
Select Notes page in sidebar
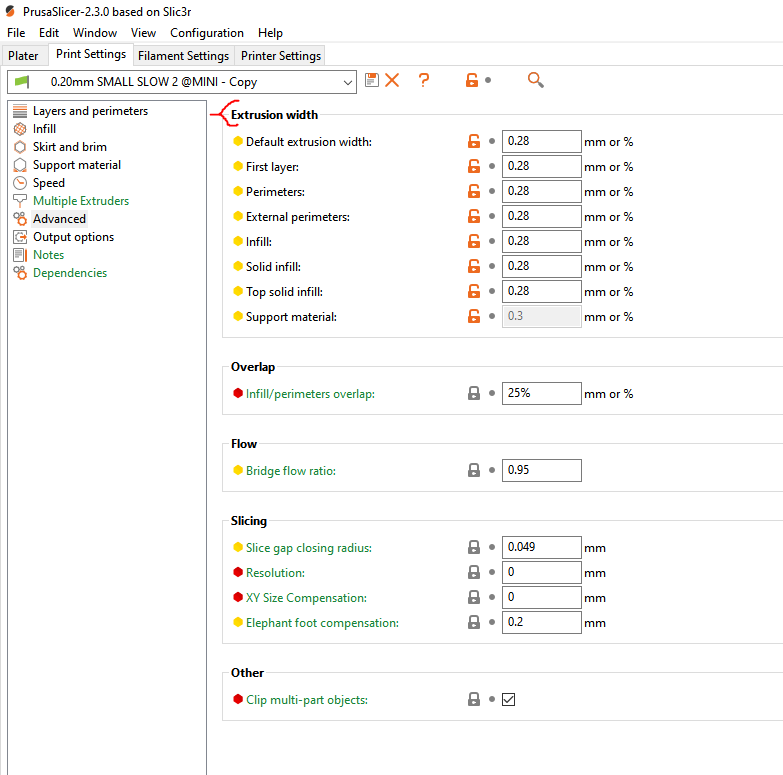coord(48,255)
